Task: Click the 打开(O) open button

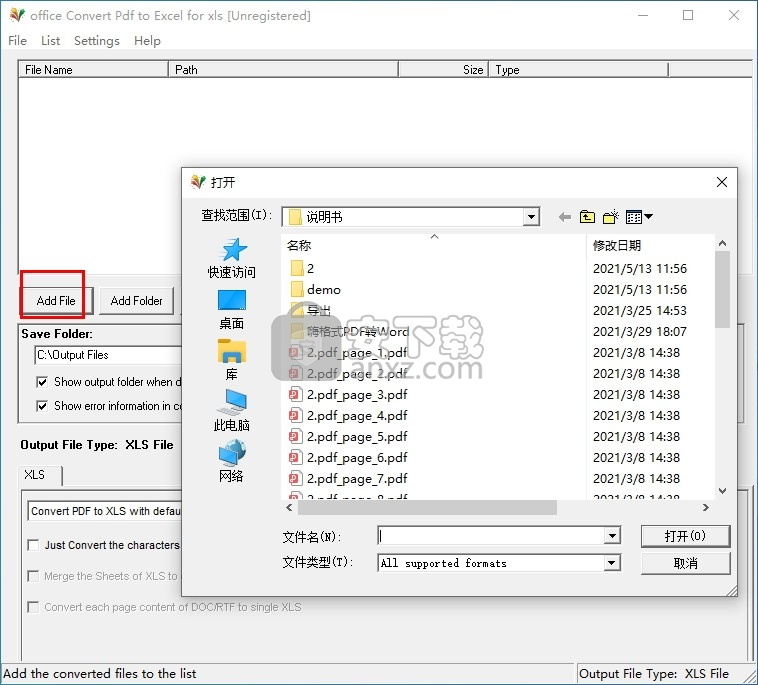Action: (x=685, y=536)
